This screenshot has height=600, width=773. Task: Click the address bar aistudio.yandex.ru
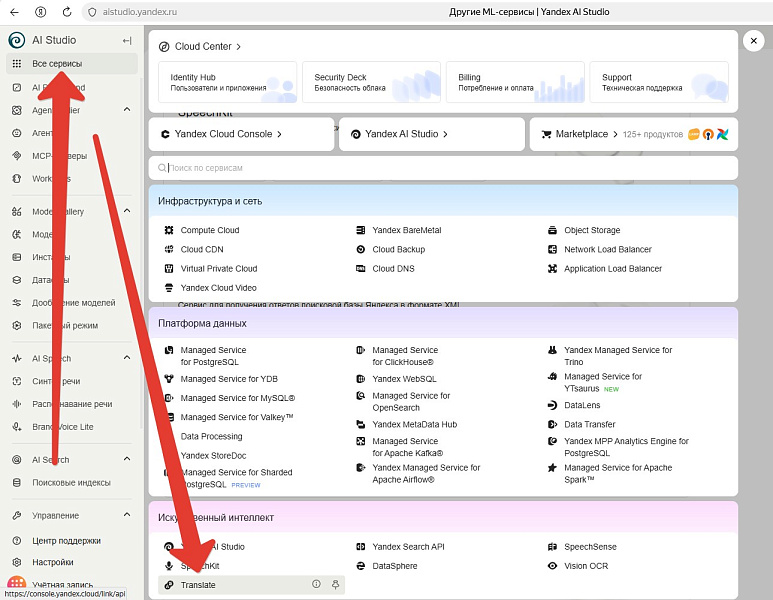pos(140,12)
